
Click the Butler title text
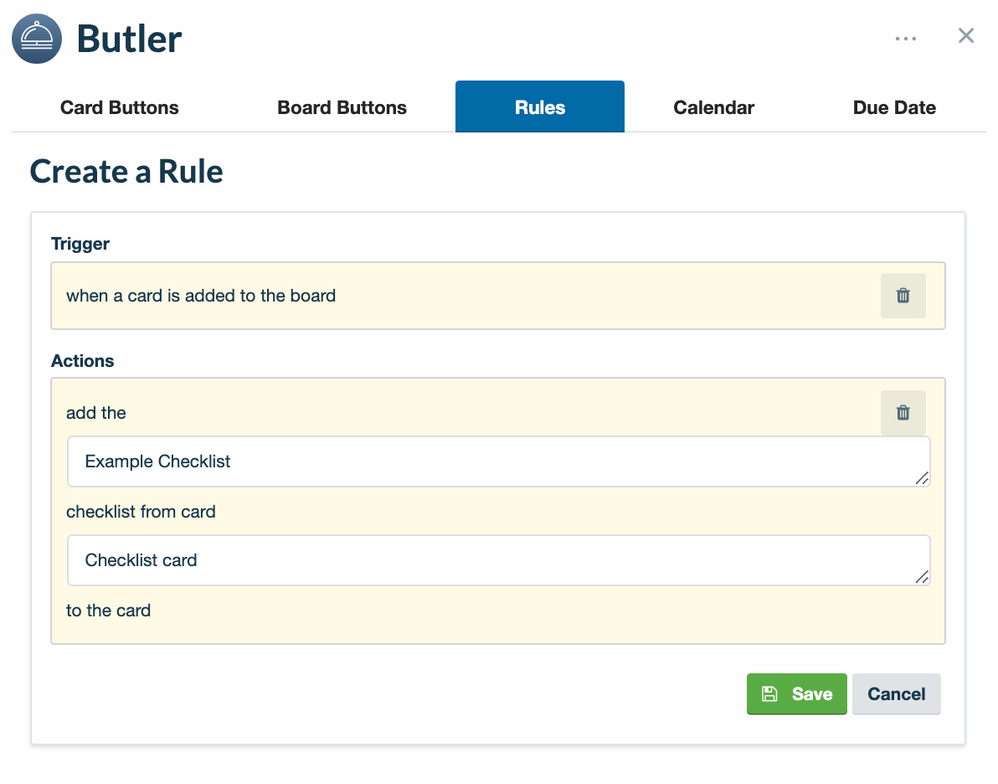pyautogui.click(x=129, y=39)
